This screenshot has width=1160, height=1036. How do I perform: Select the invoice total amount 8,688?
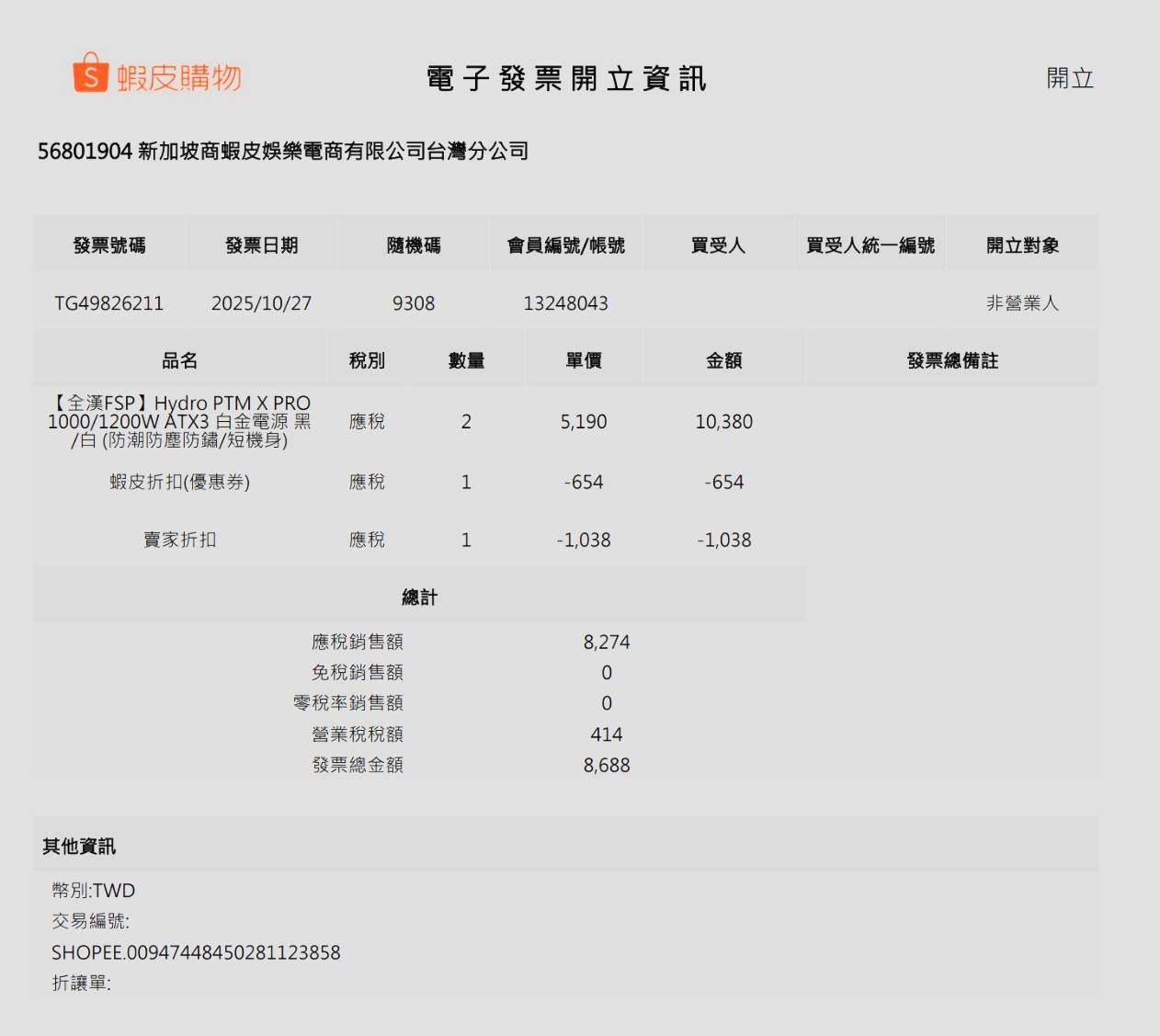(x=607, y=765)
